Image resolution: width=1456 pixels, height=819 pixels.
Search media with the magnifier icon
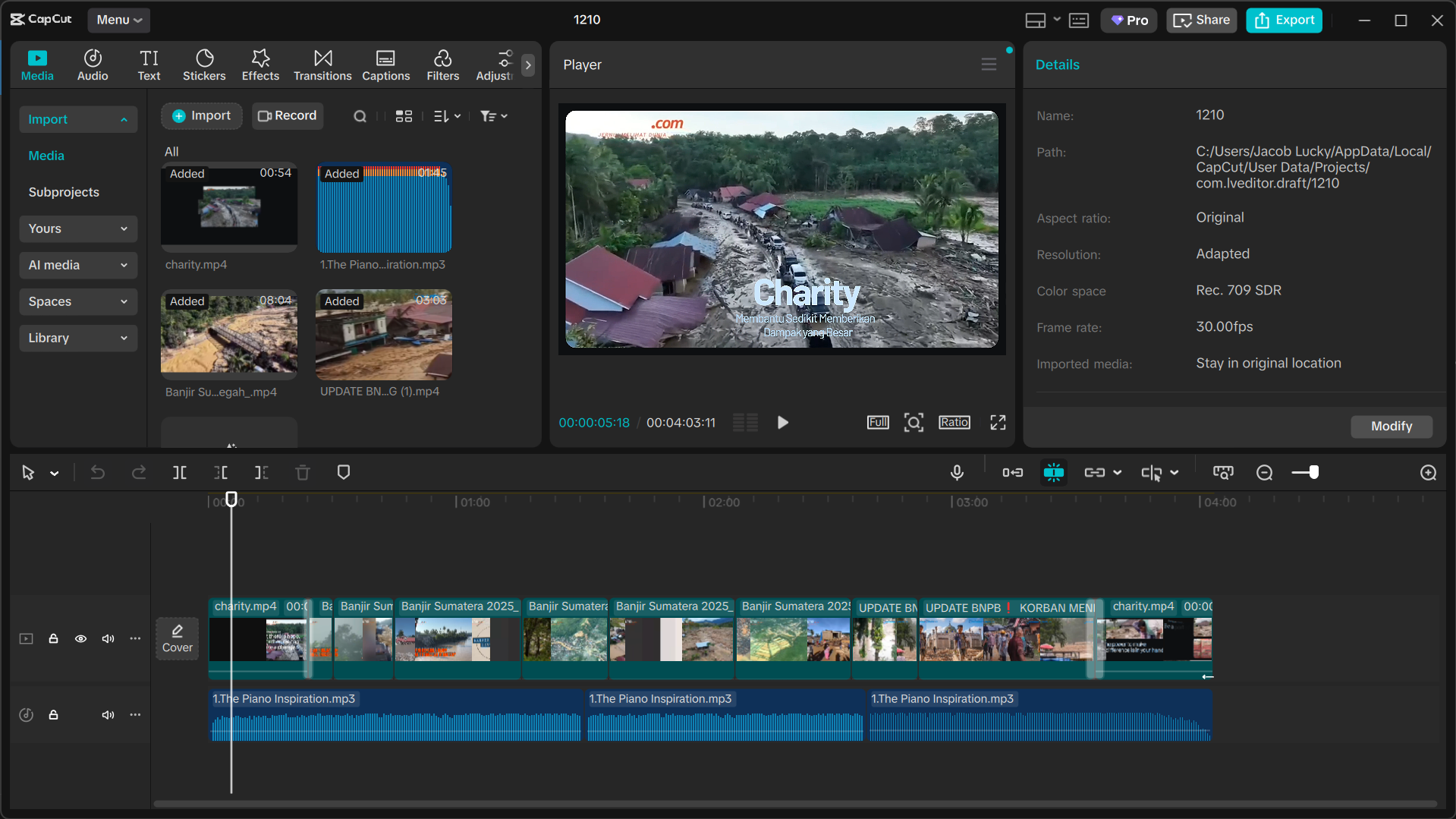360,116
